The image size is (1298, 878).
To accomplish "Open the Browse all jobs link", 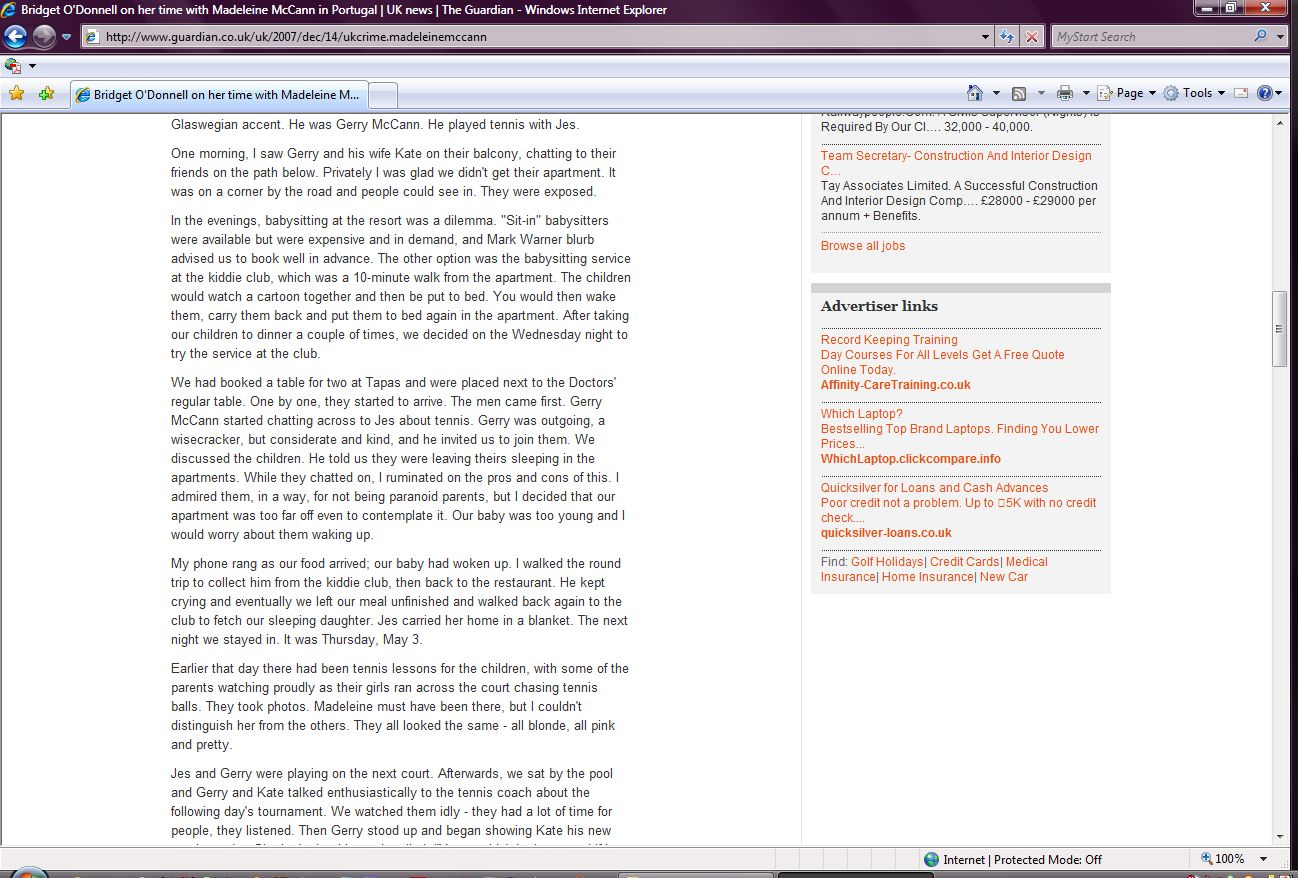I will coord(863,246).
